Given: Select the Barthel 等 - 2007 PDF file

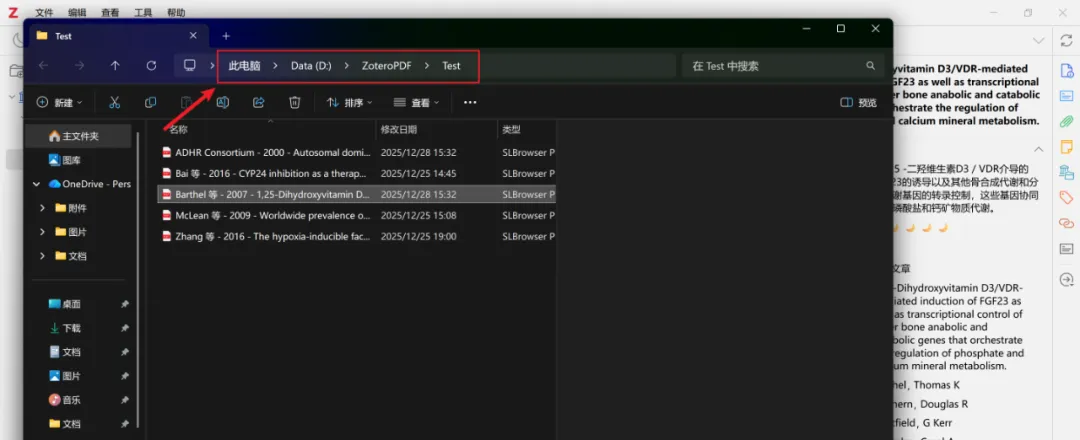Looking at the screenshot, I should click(x=357, y=194).
